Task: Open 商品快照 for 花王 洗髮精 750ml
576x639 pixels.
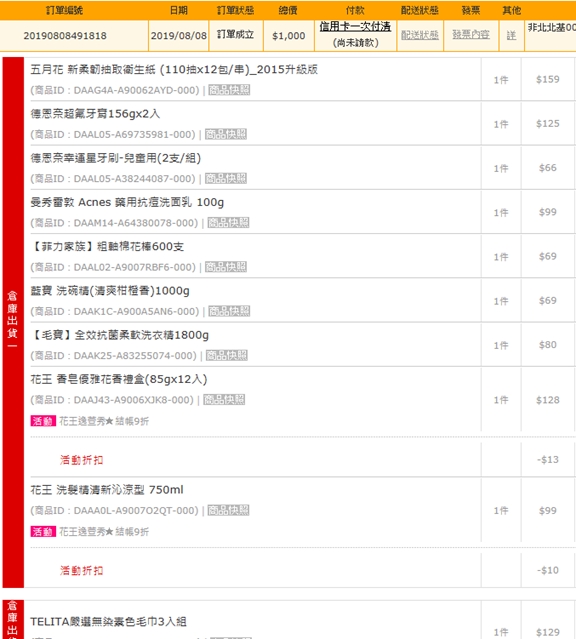Action: coord(228,510)
